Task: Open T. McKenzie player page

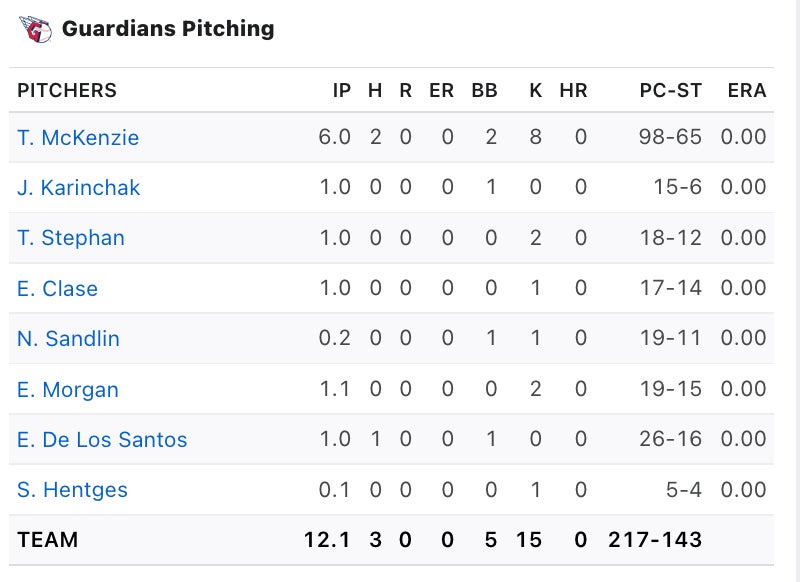Action: point(78,138)
